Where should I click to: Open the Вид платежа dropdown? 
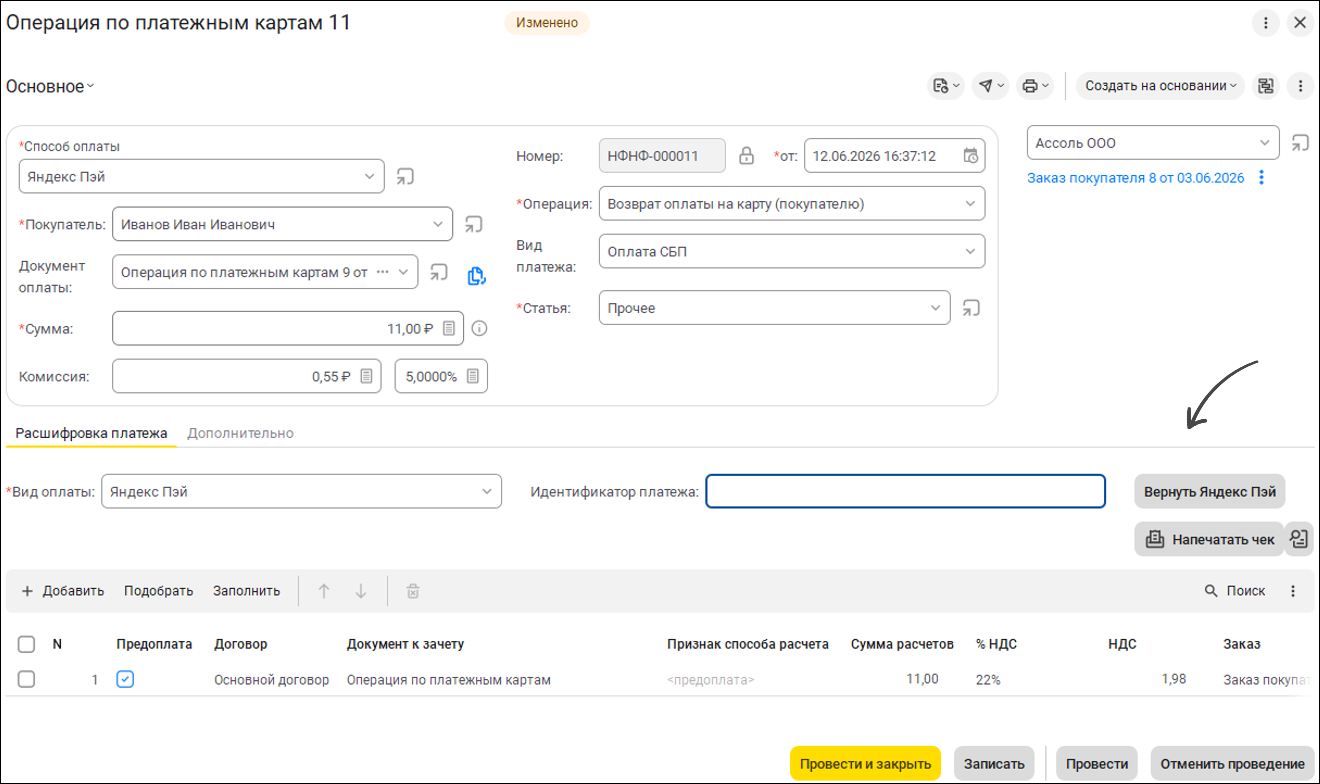[x=970, y=252]
